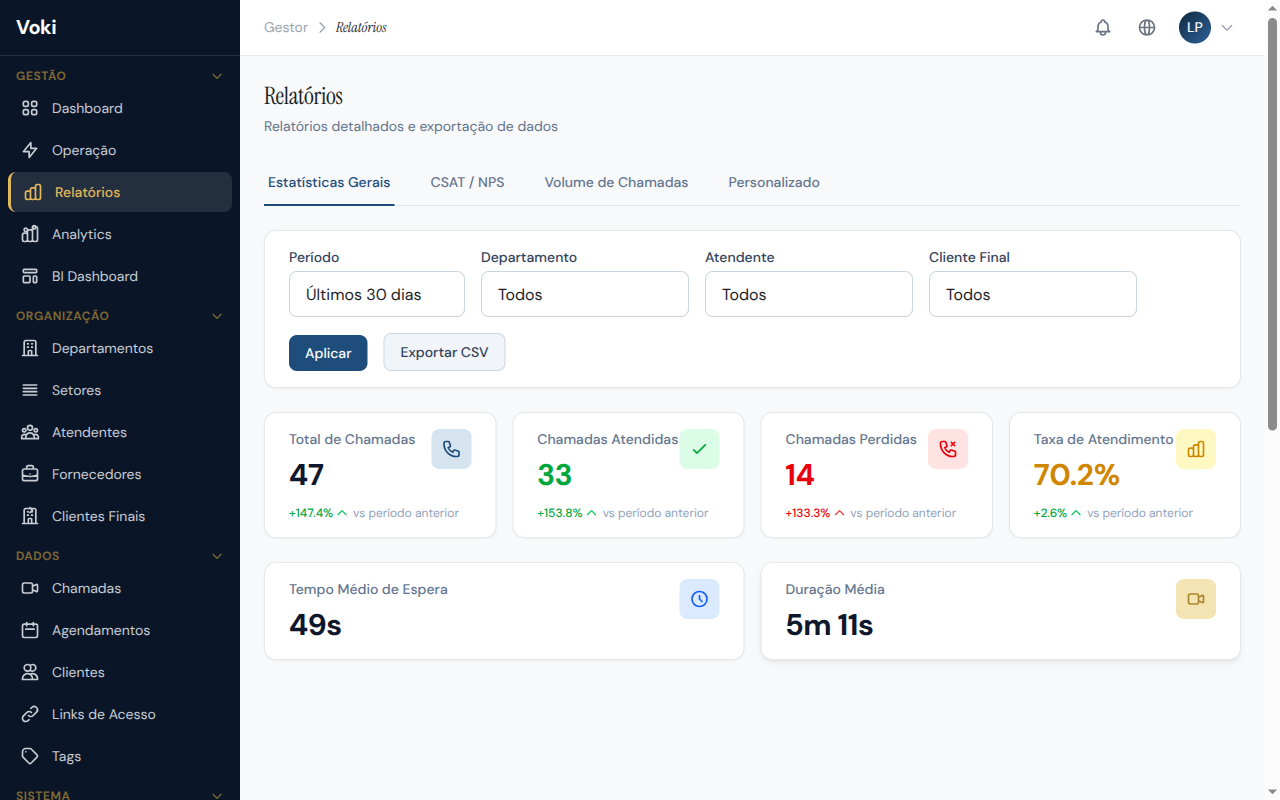Click the Gestor breadcrumb link
Screen dimensions: 1280x800
(x=286, y=28)
